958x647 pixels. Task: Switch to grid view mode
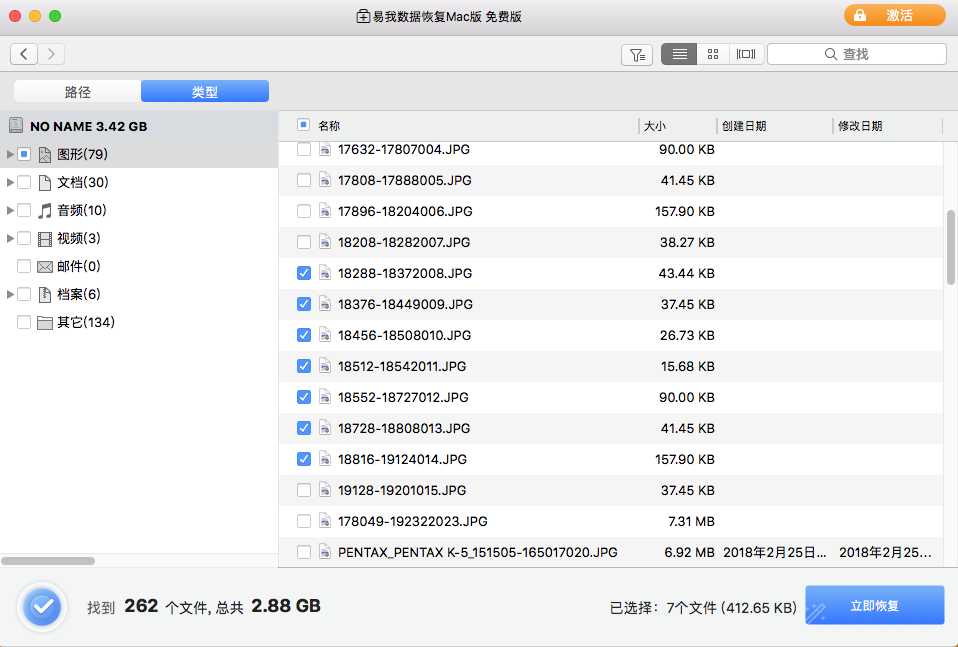(x=712, y=54)
